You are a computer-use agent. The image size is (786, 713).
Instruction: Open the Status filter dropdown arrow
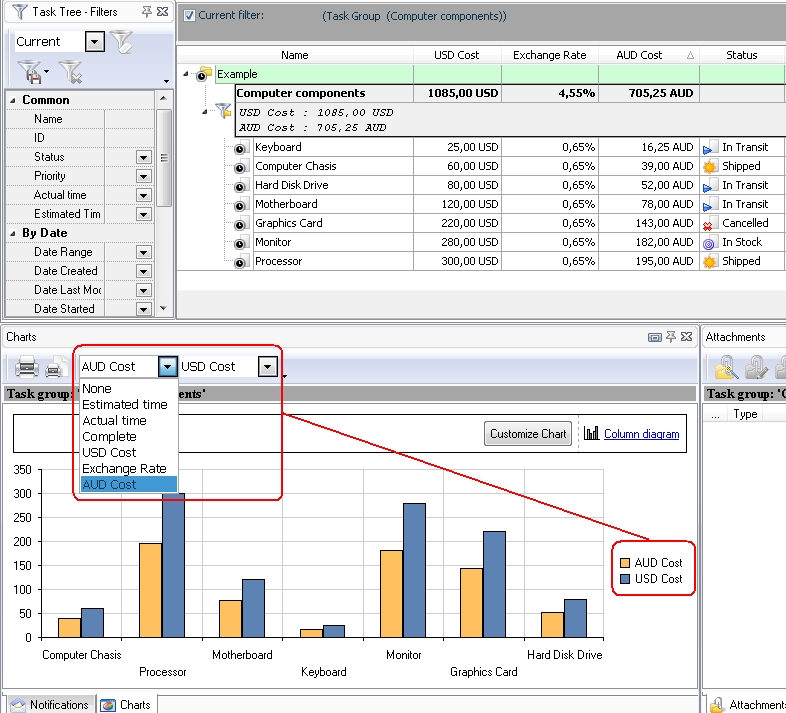(144, 158)
